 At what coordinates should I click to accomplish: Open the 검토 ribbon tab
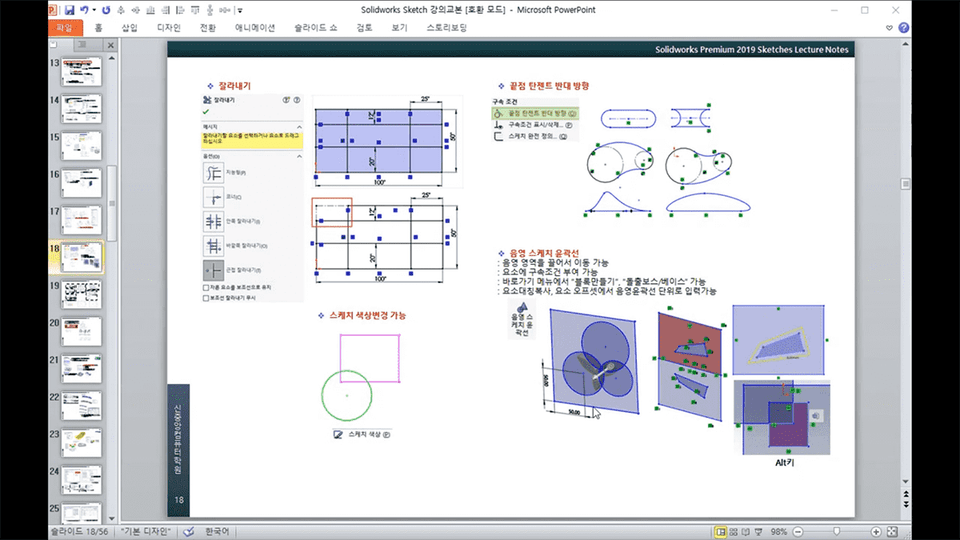(364, 28)
